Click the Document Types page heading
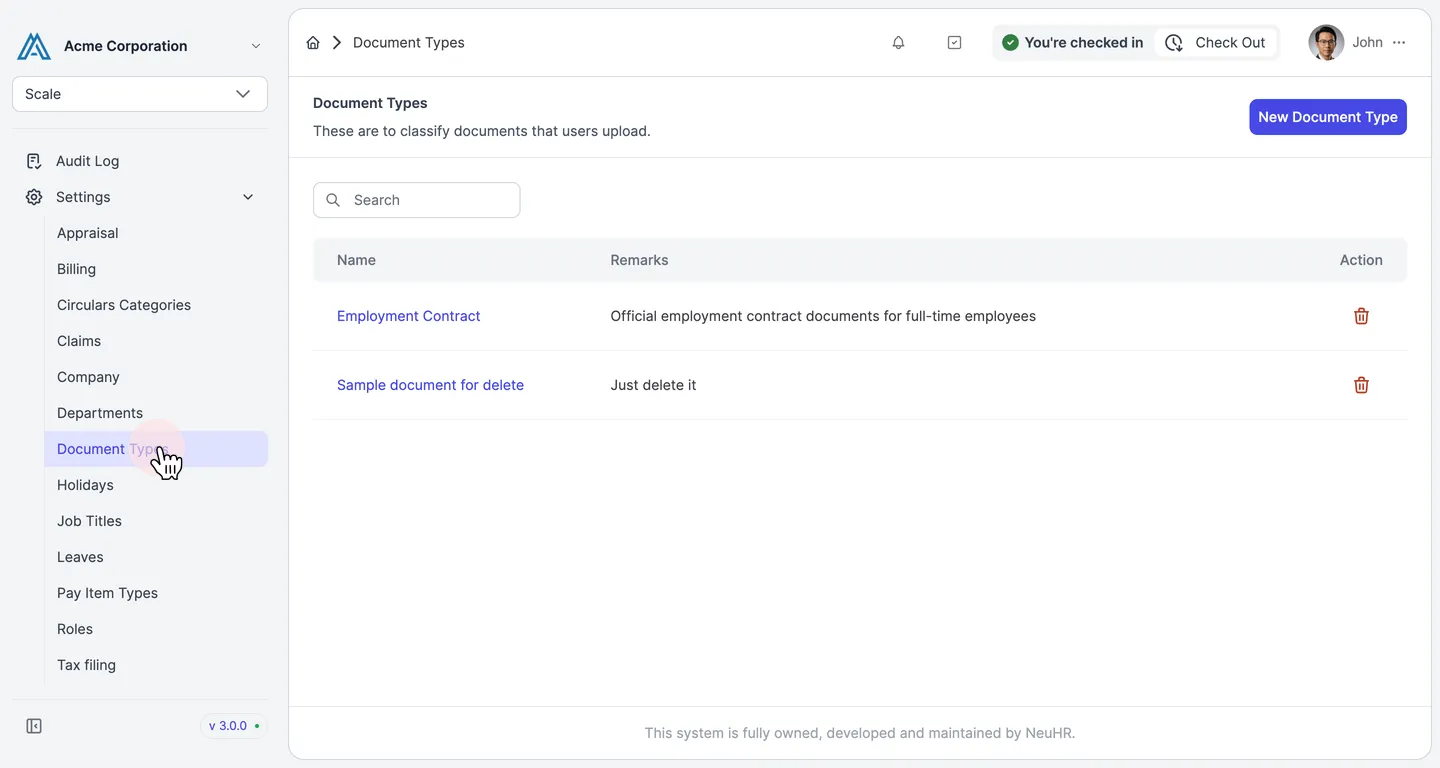Viewport: 1440px width, 768px height. pos(370,103)
